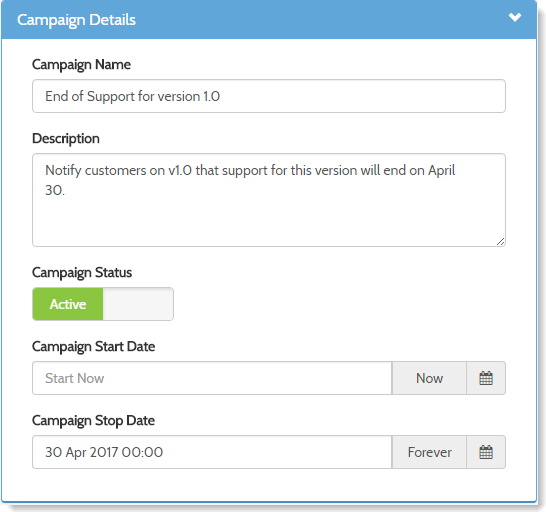Click the gray half of status switch
This screenshot has width=546, height=512.
(x=138, y=304)
